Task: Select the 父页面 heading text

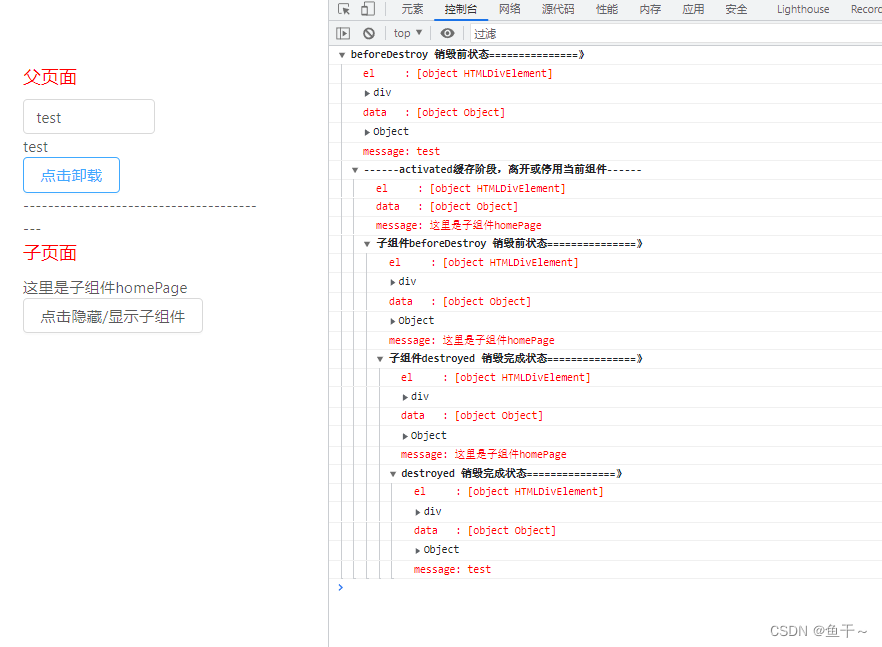Action: tap(50, 77)
